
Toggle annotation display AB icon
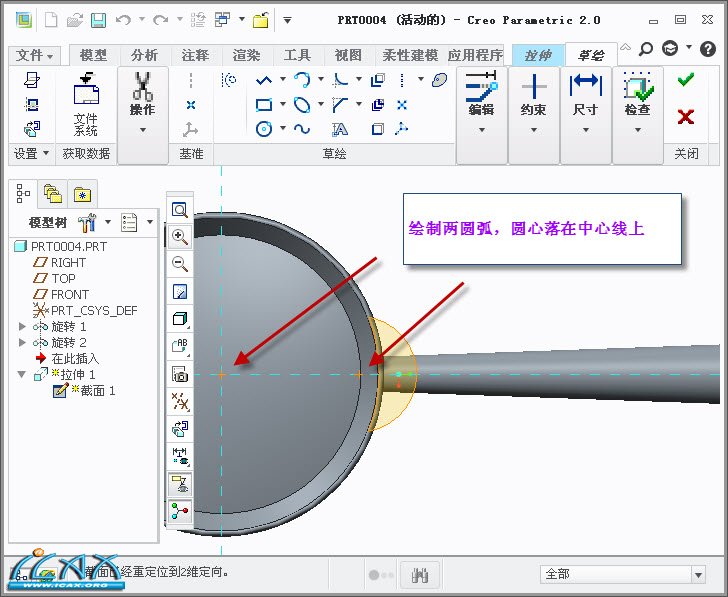(180, 346)
